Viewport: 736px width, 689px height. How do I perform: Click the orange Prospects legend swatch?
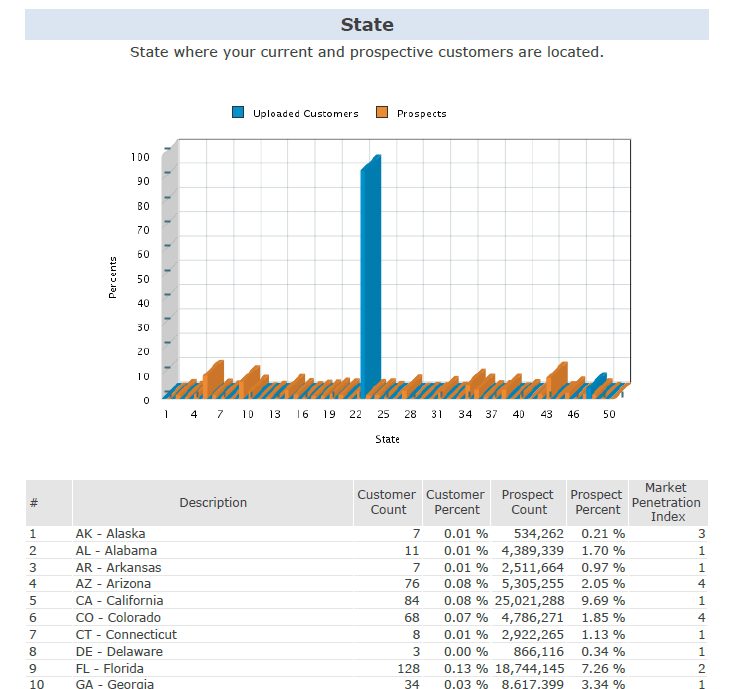pyautogui.click(x=382, y=113)
